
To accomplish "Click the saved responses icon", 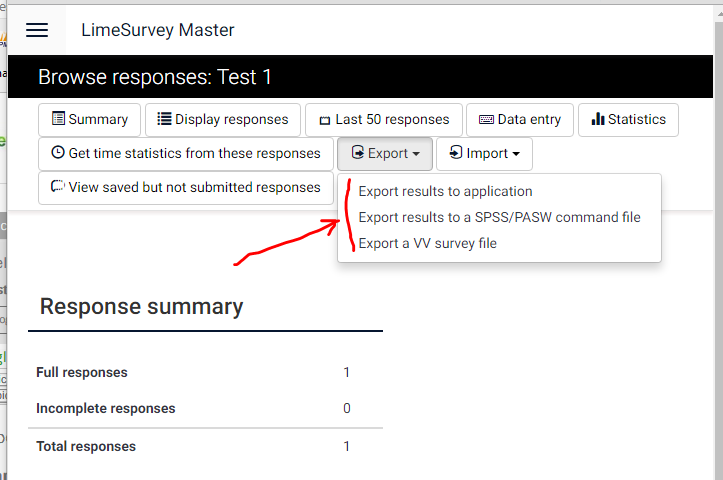I will click(x=58, y=187).
